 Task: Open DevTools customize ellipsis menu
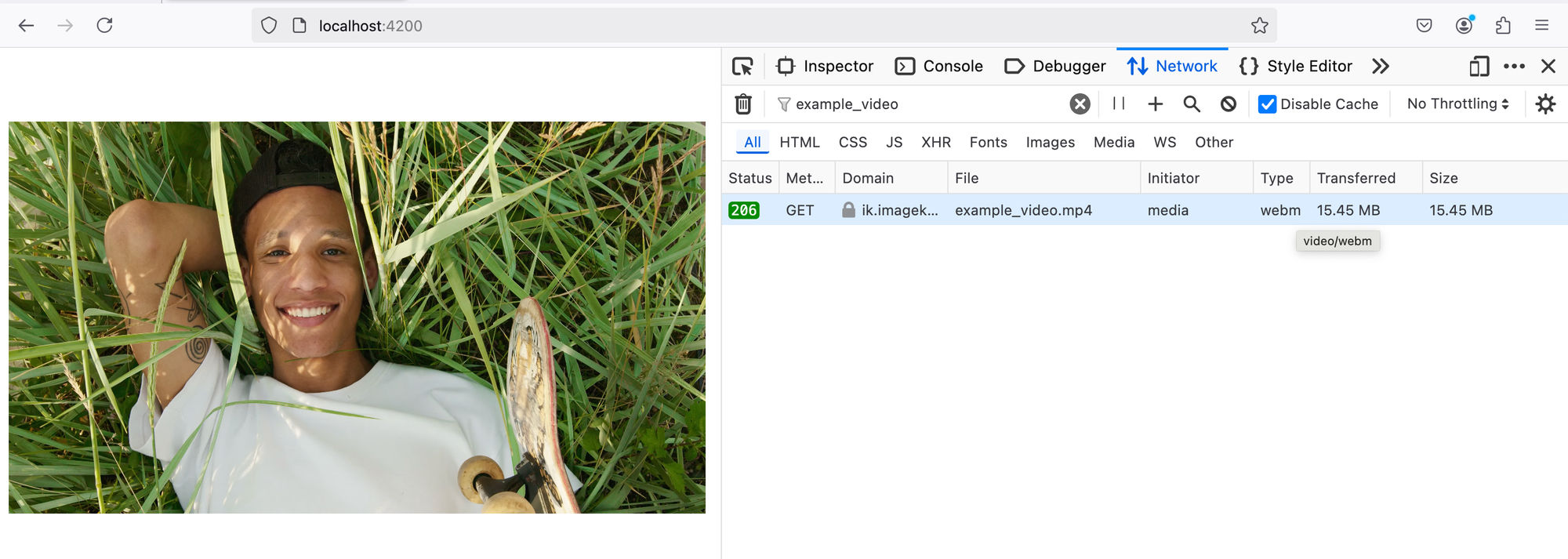click(x=1514, y=67)
